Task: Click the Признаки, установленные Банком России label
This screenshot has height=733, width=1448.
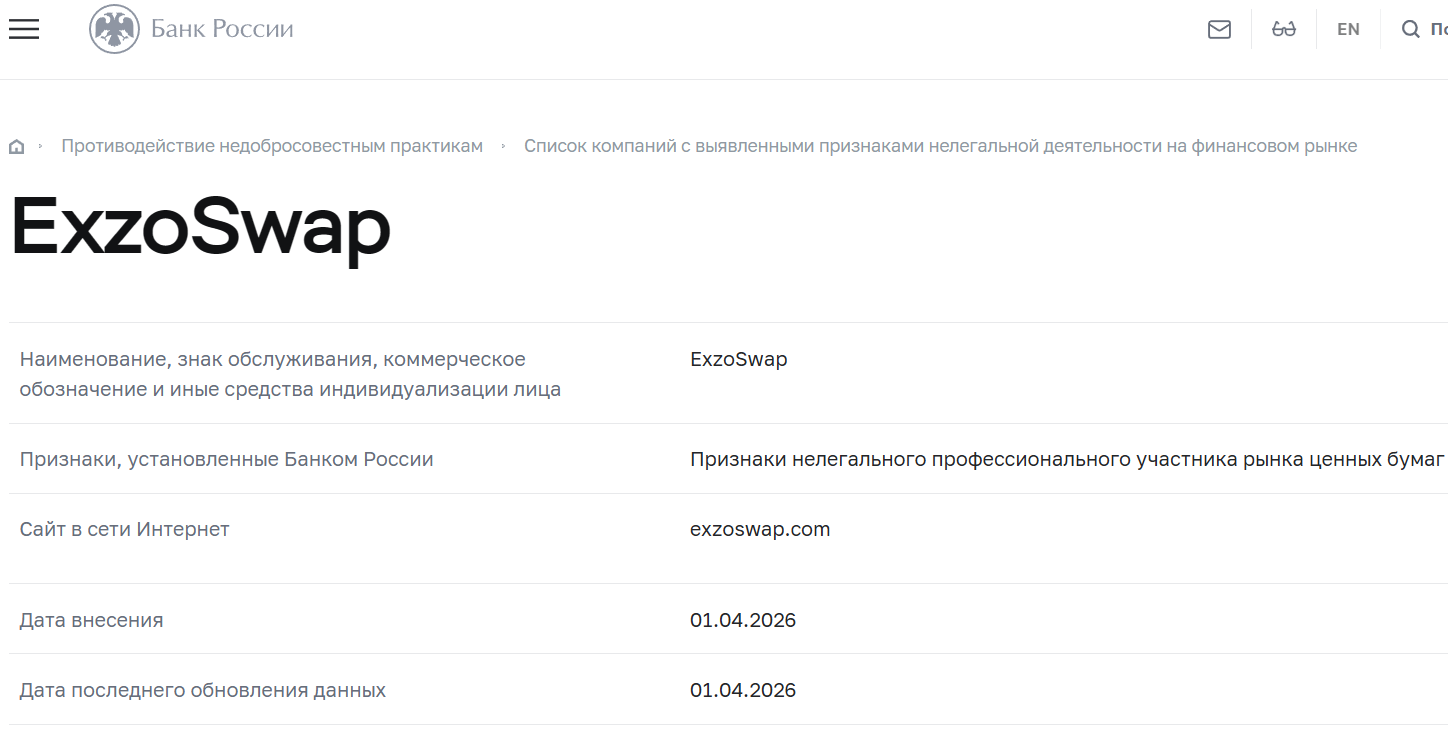Action: (x=226, y=458)
